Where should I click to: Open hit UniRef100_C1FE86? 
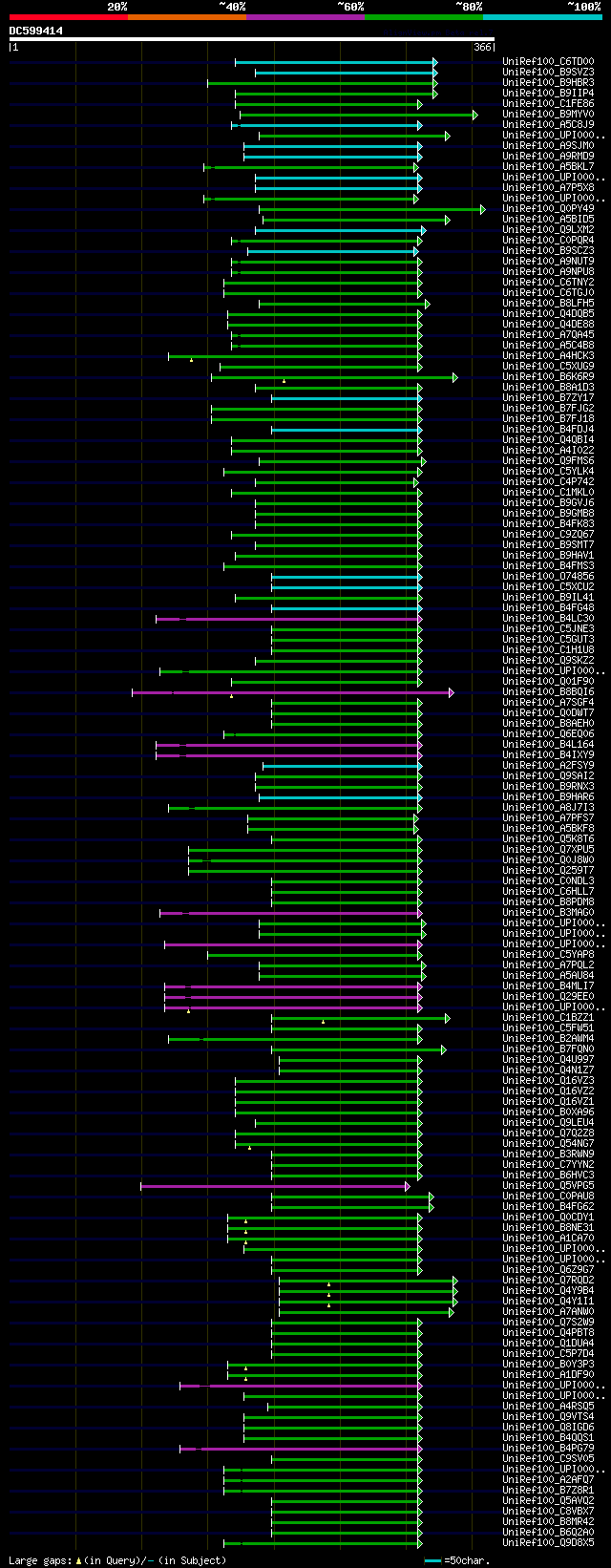coord(548,104)
